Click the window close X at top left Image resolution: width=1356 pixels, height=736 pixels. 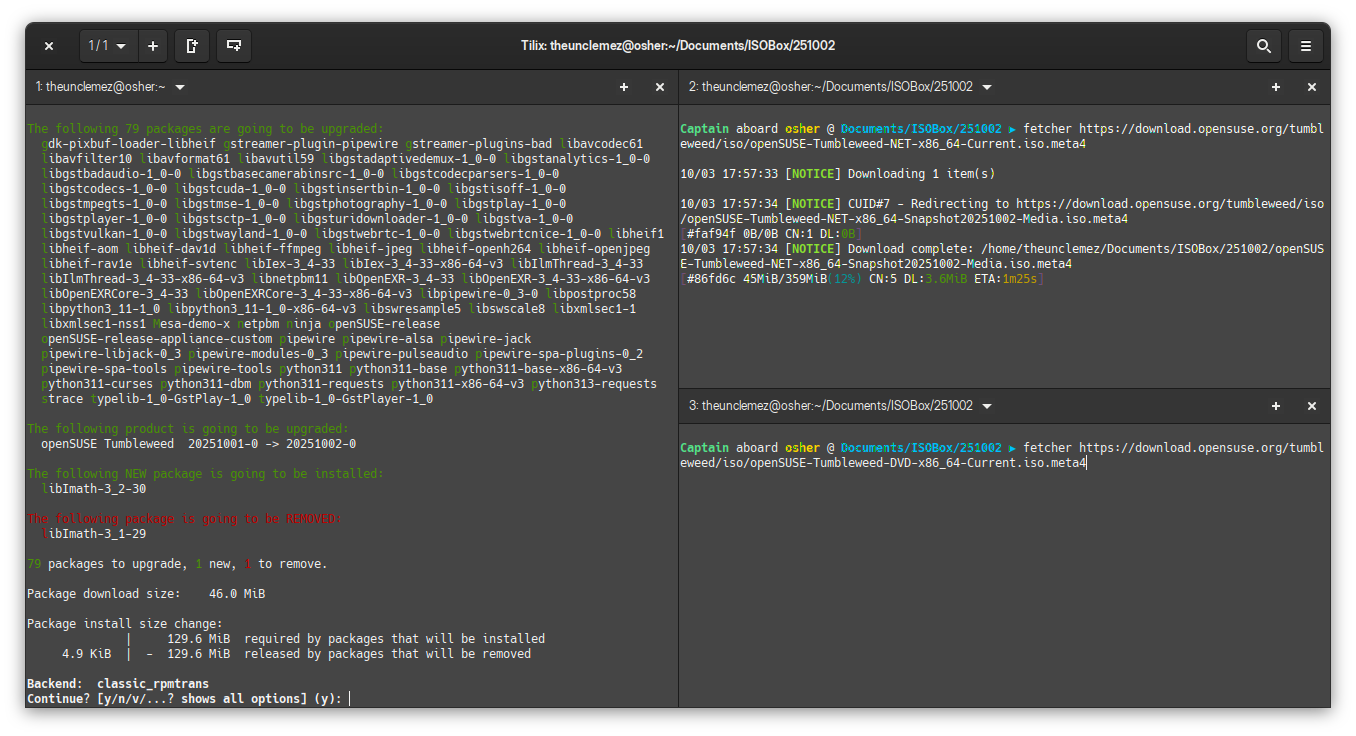click(x=49, y=46)
